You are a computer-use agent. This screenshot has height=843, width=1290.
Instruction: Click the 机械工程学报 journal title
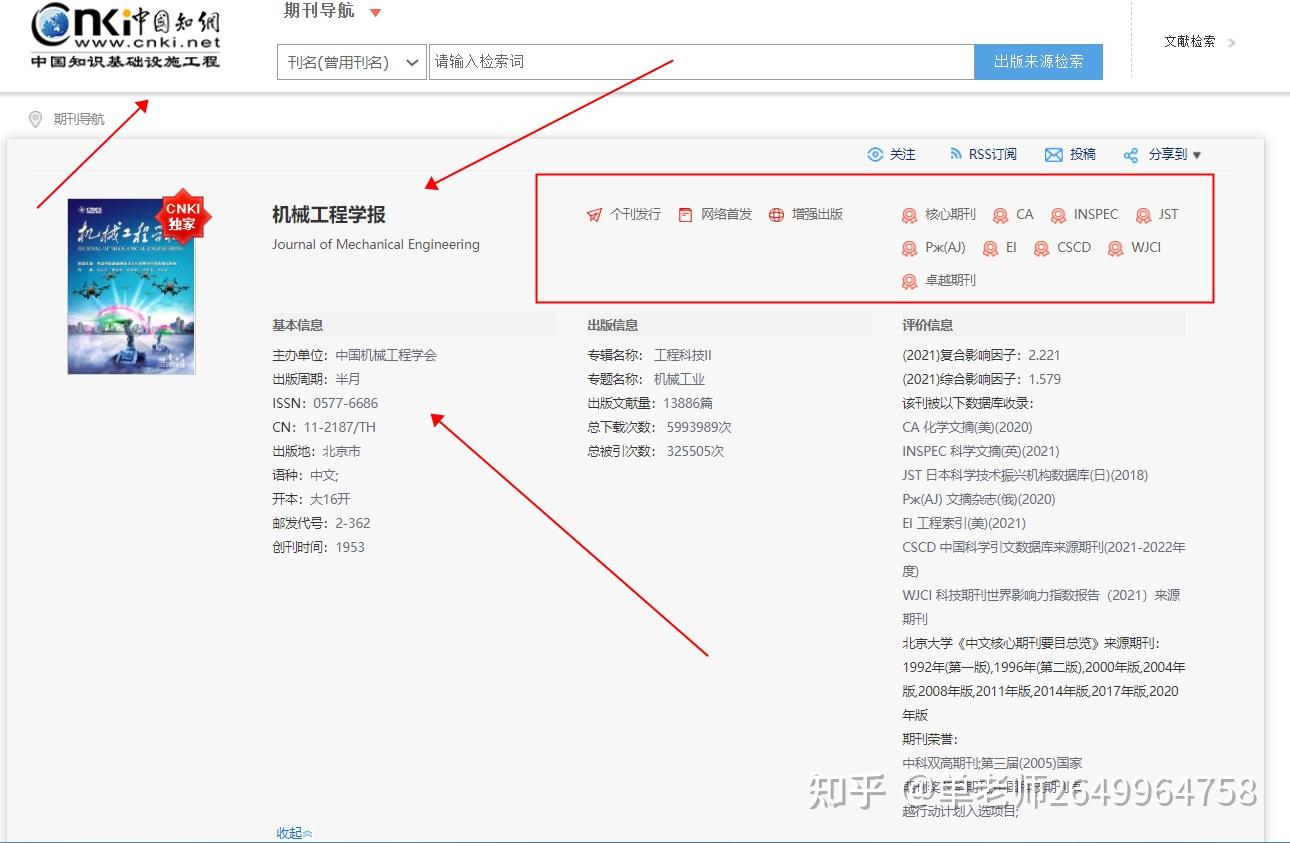329,215
